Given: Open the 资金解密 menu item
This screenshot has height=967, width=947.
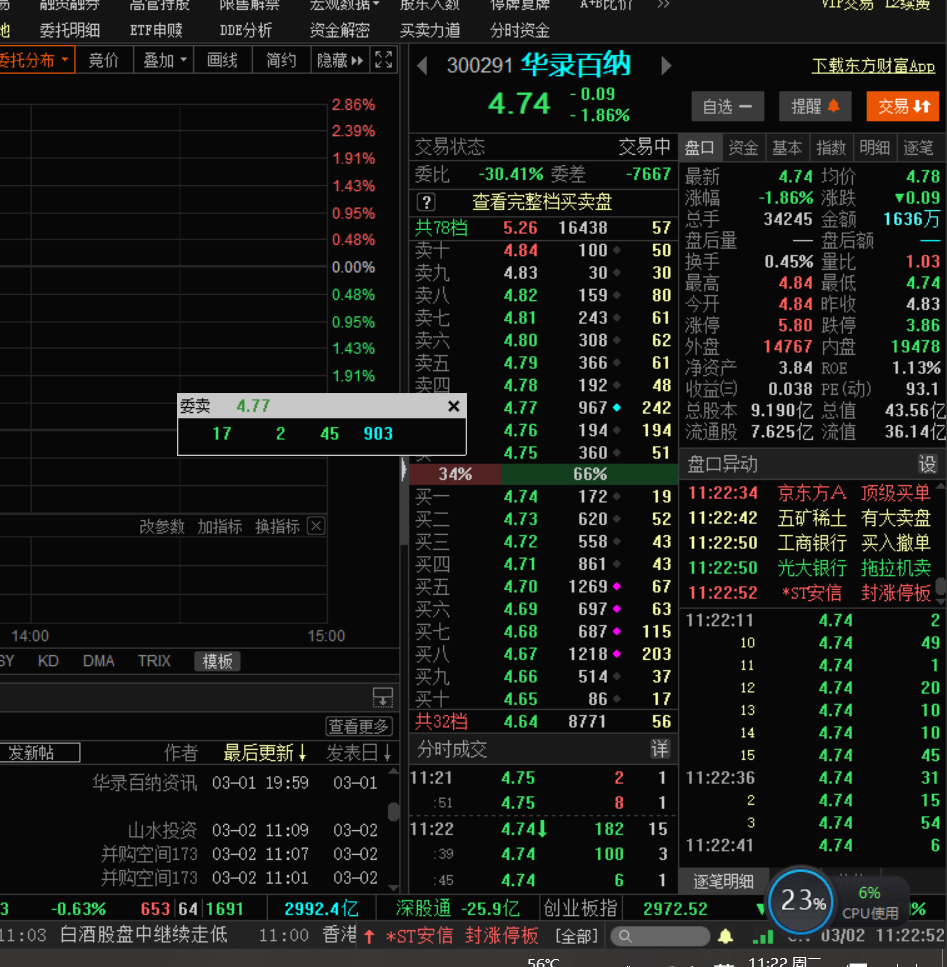Looking at the screenshot, I should pos(340,30).
